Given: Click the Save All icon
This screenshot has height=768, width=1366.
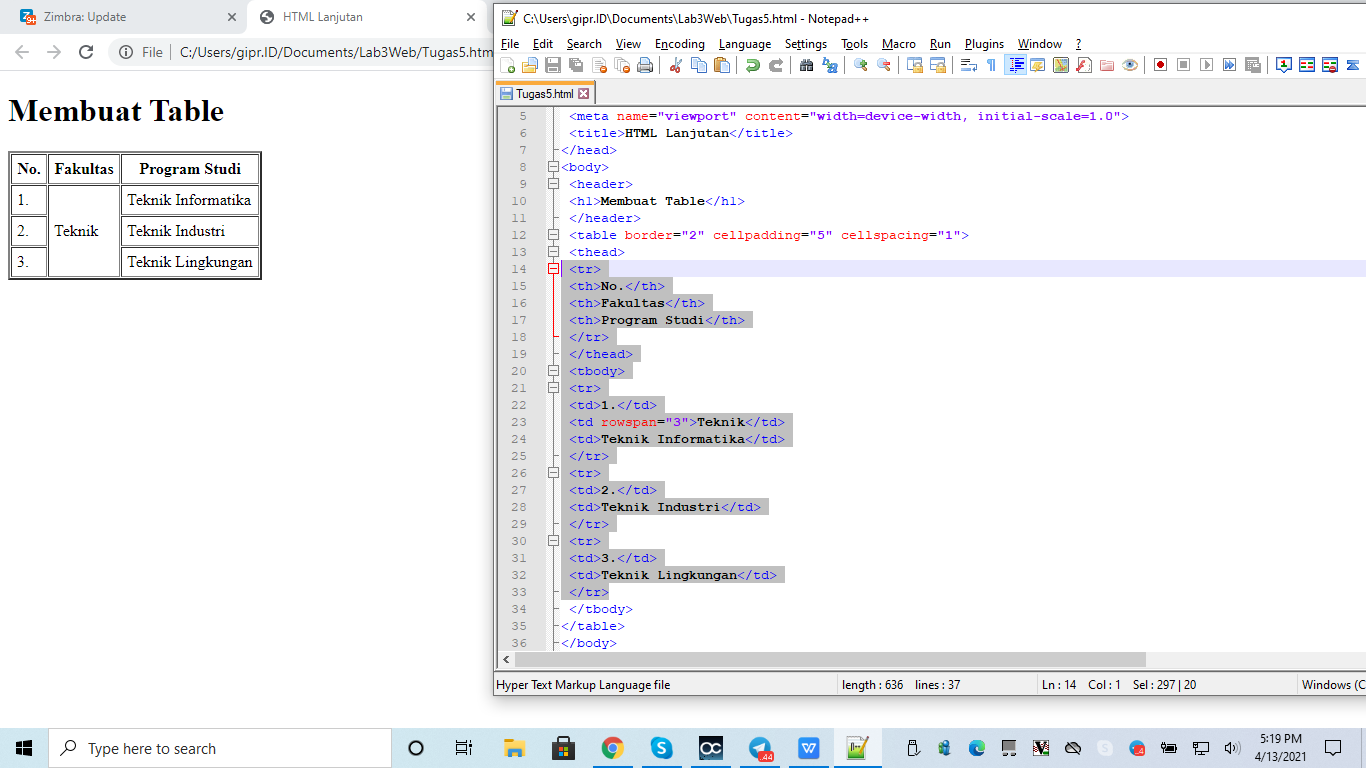Looking at the screenshot, I should pos(575,64).
